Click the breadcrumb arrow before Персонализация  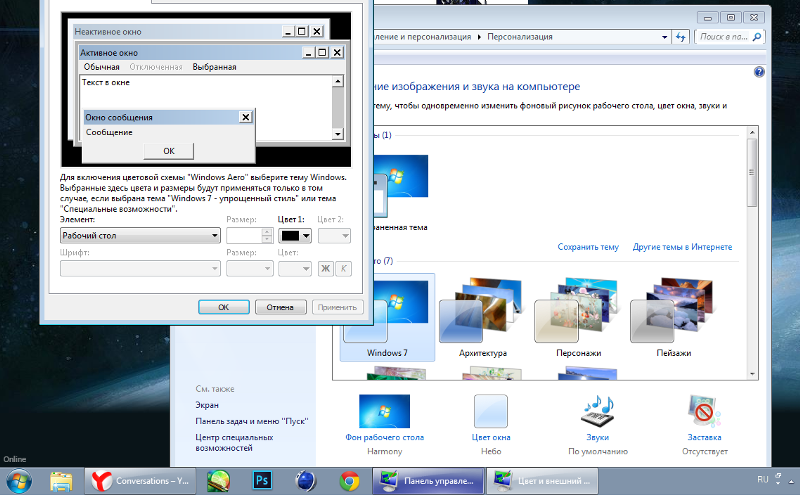pos(479,37)
